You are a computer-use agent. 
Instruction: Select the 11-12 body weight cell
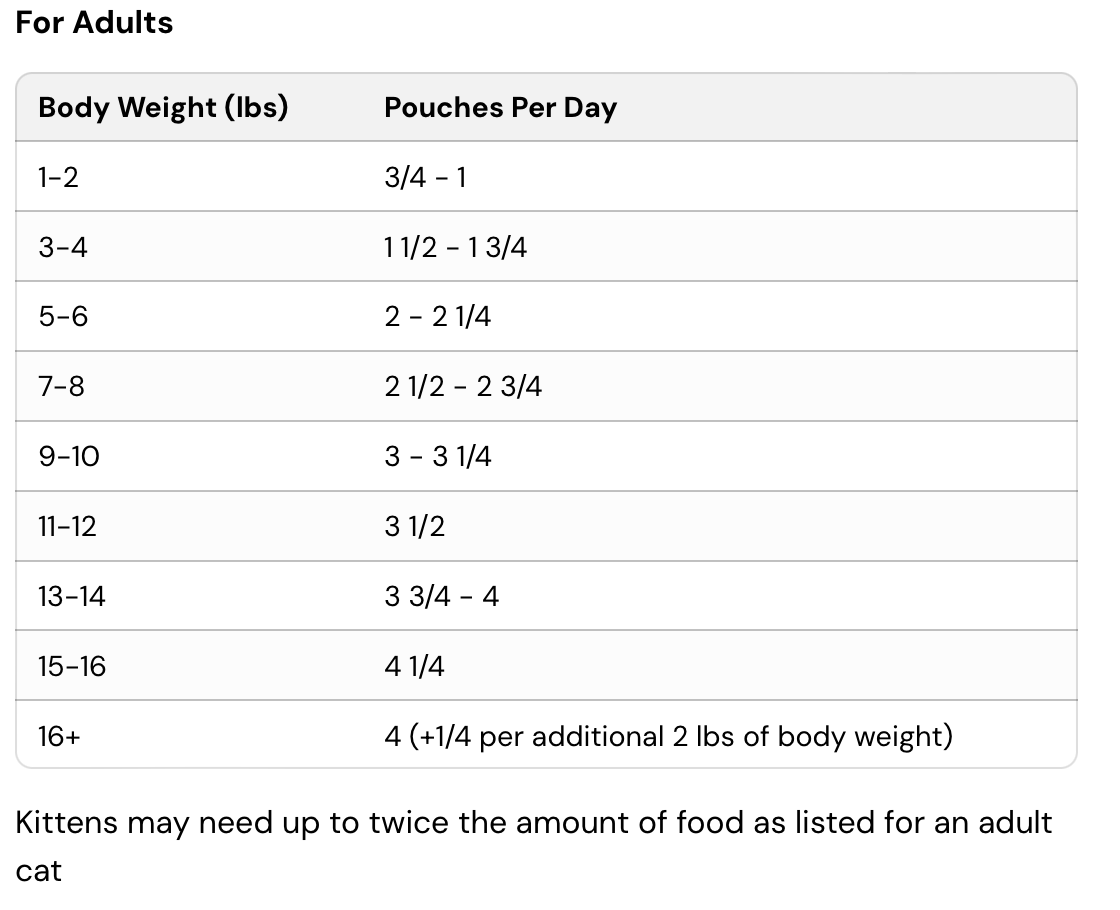(x=67, y=526)
